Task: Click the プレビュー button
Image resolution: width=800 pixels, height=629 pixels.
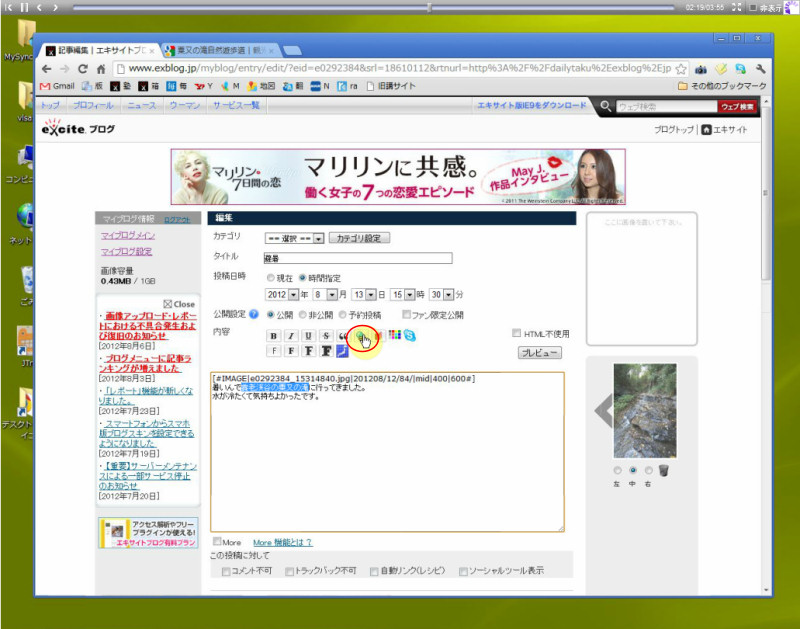Action: pyautogui.click(x=540, y=353)
